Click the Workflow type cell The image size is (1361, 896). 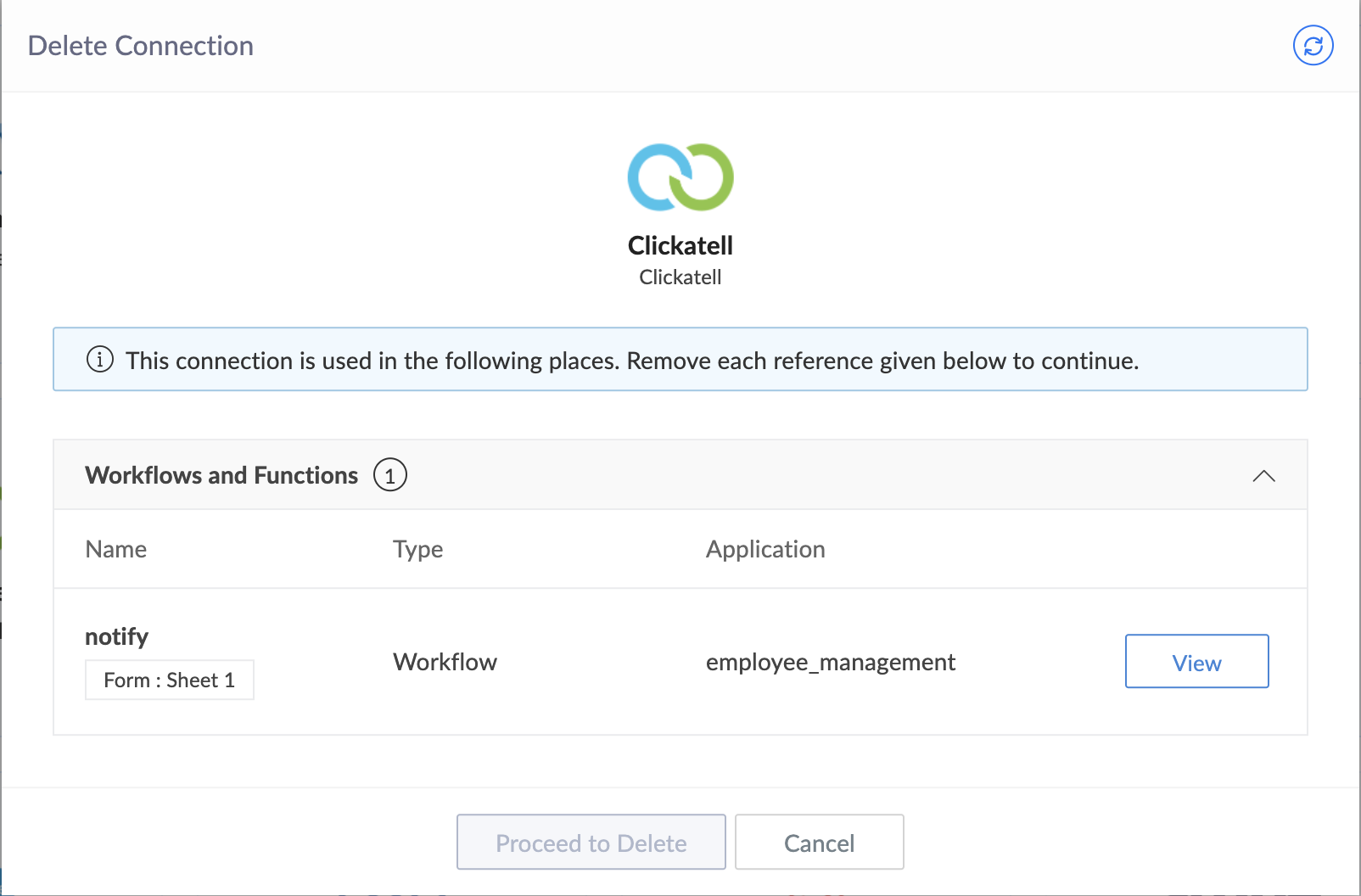click(445, 662)
